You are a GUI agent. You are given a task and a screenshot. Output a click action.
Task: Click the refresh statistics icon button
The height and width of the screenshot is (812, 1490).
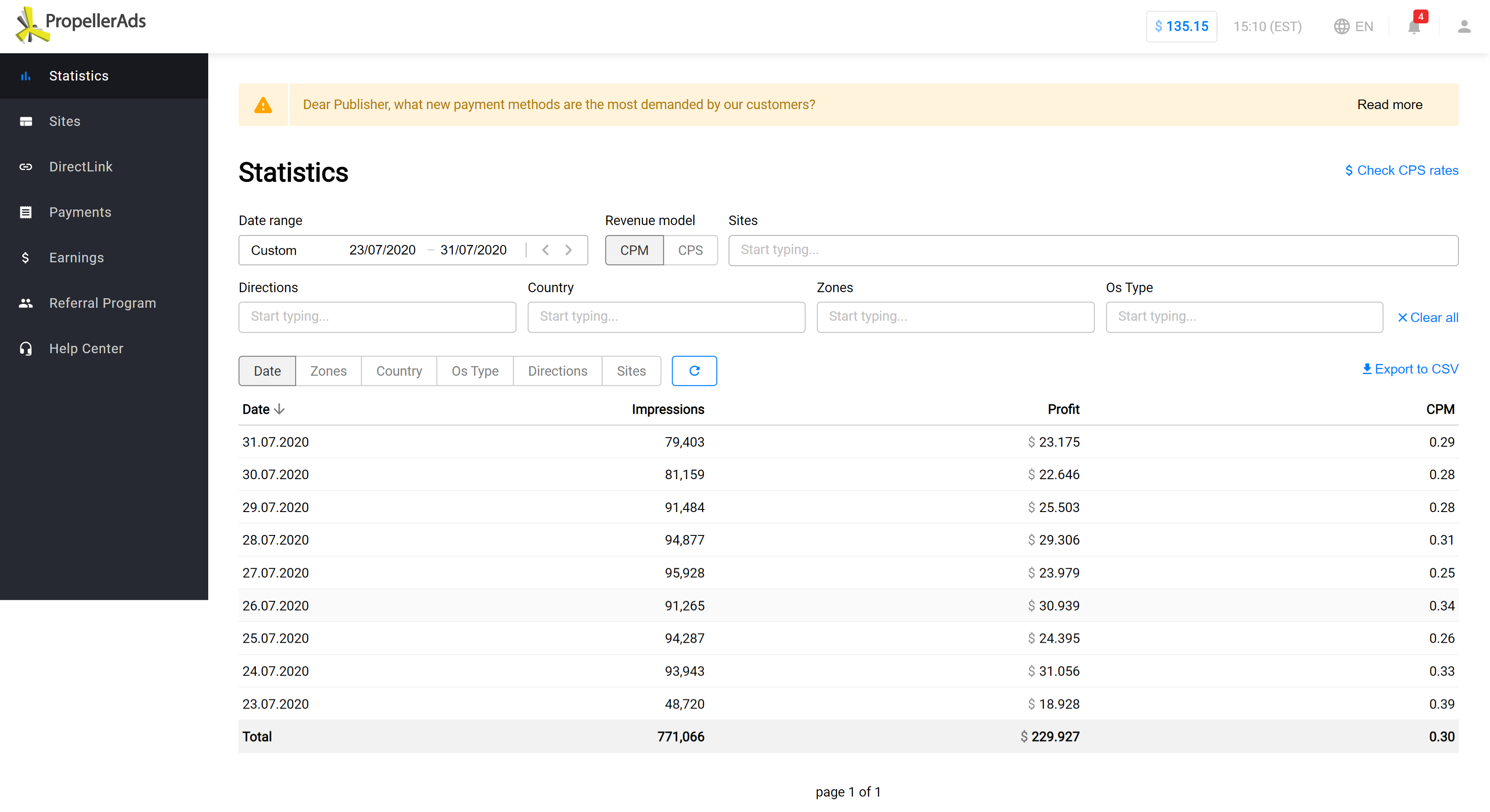[x=694, y=371]
